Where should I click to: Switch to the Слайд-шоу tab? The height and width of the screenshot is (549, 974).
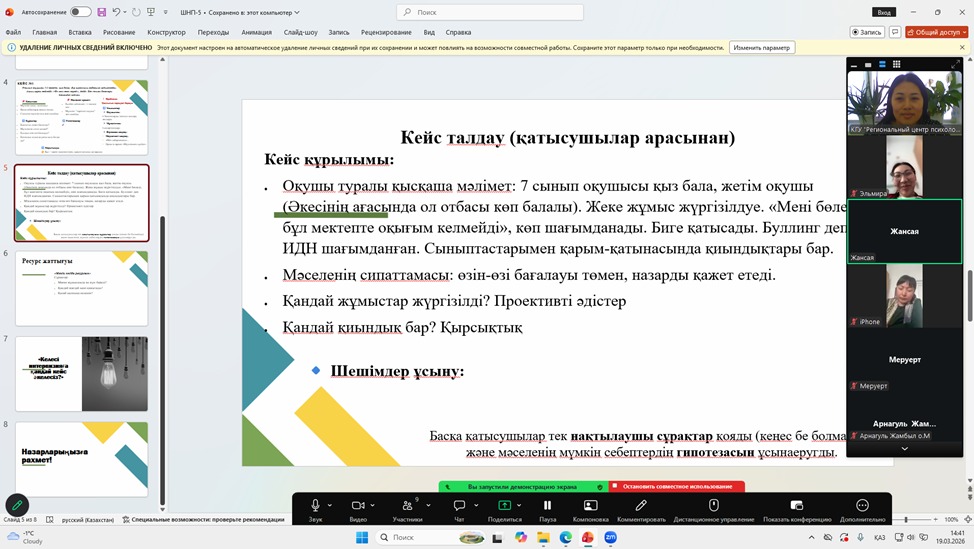[x=301, y=32]
